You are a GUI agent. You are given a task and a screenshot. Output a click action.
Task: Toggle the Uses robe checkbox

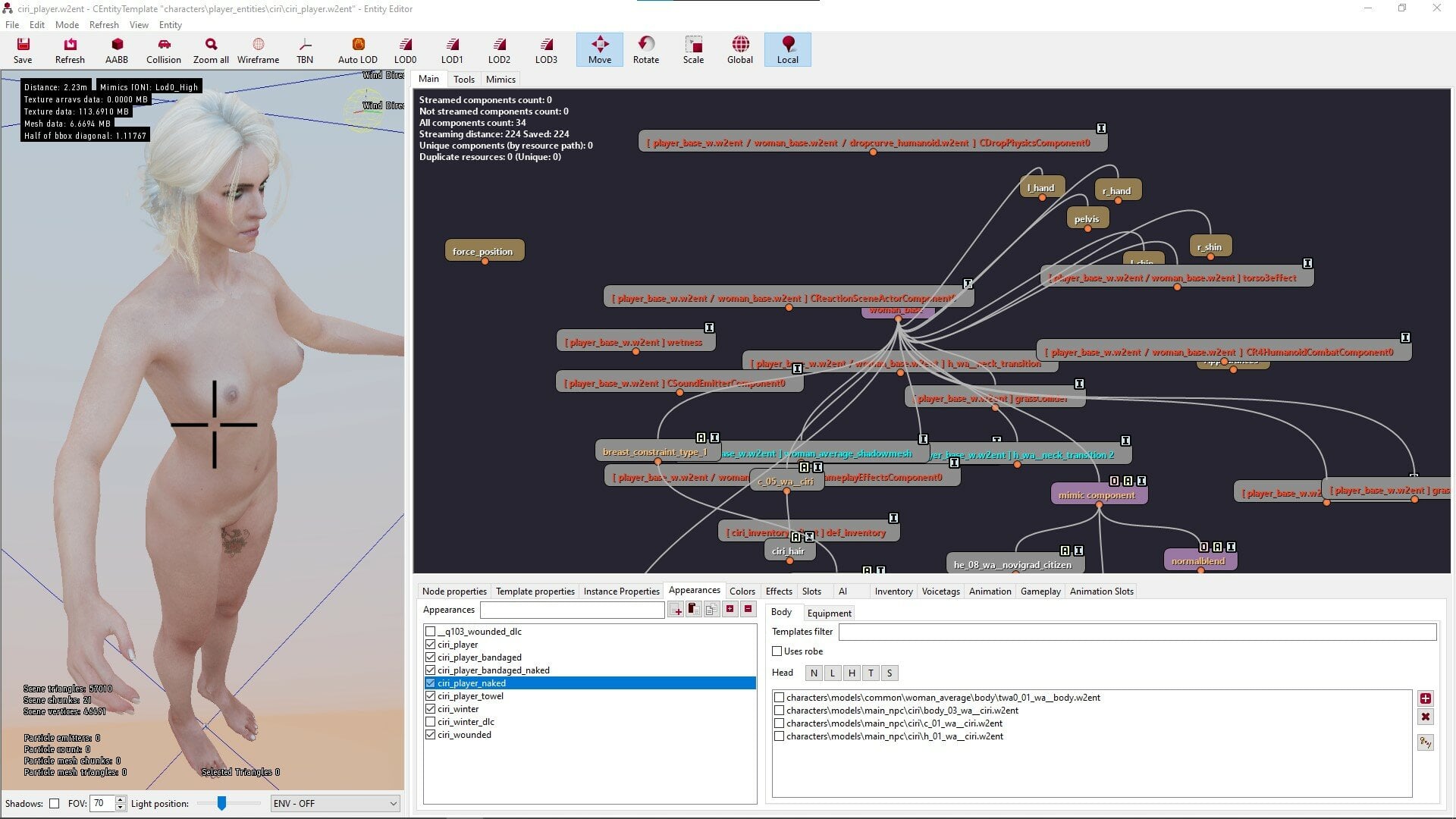777,651
